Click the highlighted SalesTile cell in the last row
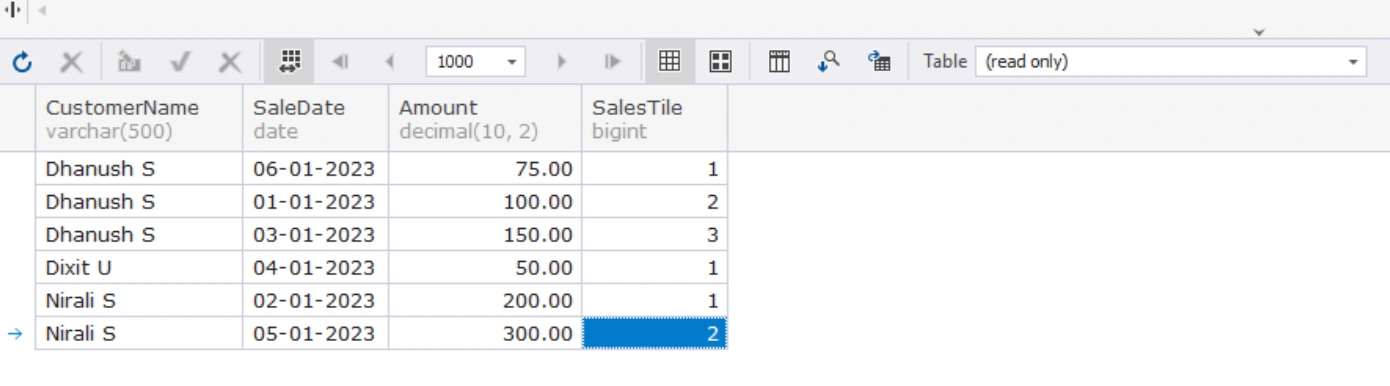The height and width of the screenshot is (386, 1390). [x=655, y=334]
